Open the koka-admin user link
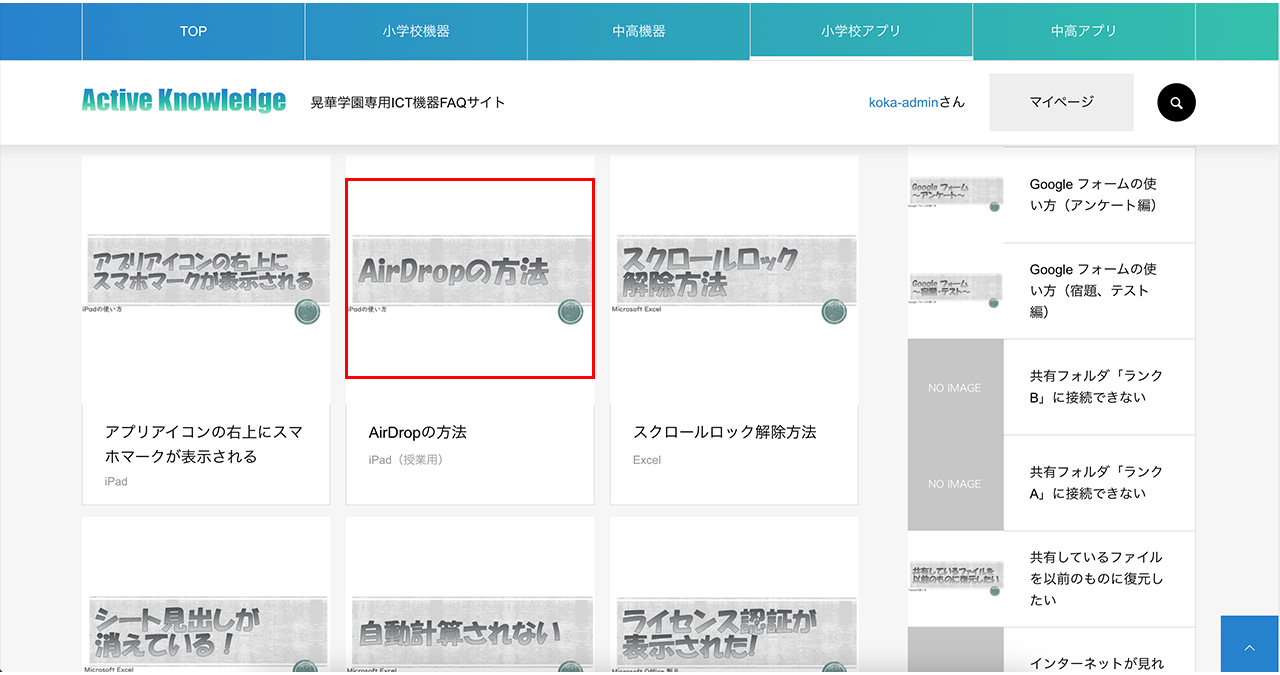 pyautogui.click(x=903, y=102)
